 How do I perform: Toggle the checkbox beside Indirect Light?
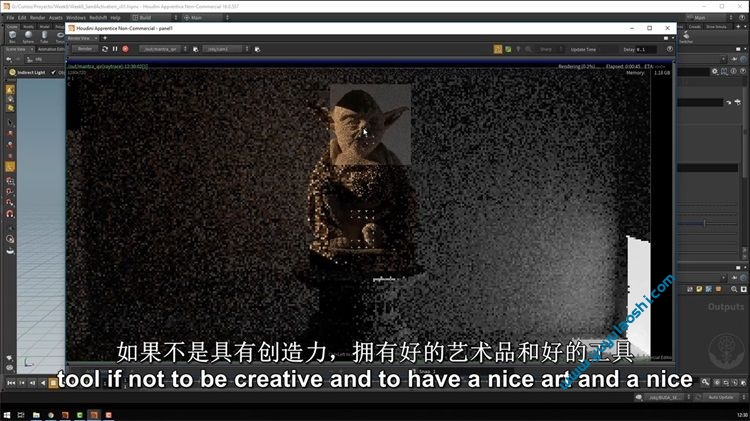coord(53,72)
